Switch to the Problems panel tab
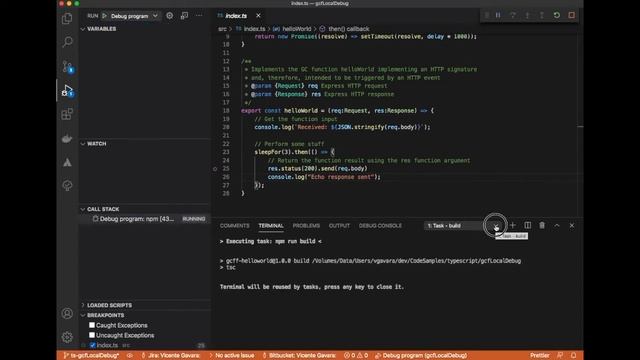The width and height of the screenshot is (640, 360). pyautogui.click(x=306, y=225)
